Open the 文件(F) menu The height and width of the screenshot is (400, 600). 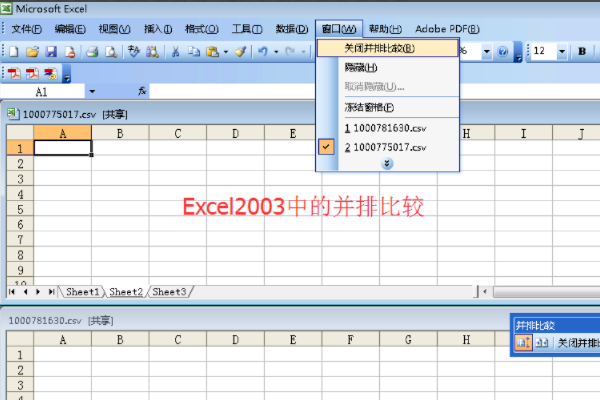[26, 29]
